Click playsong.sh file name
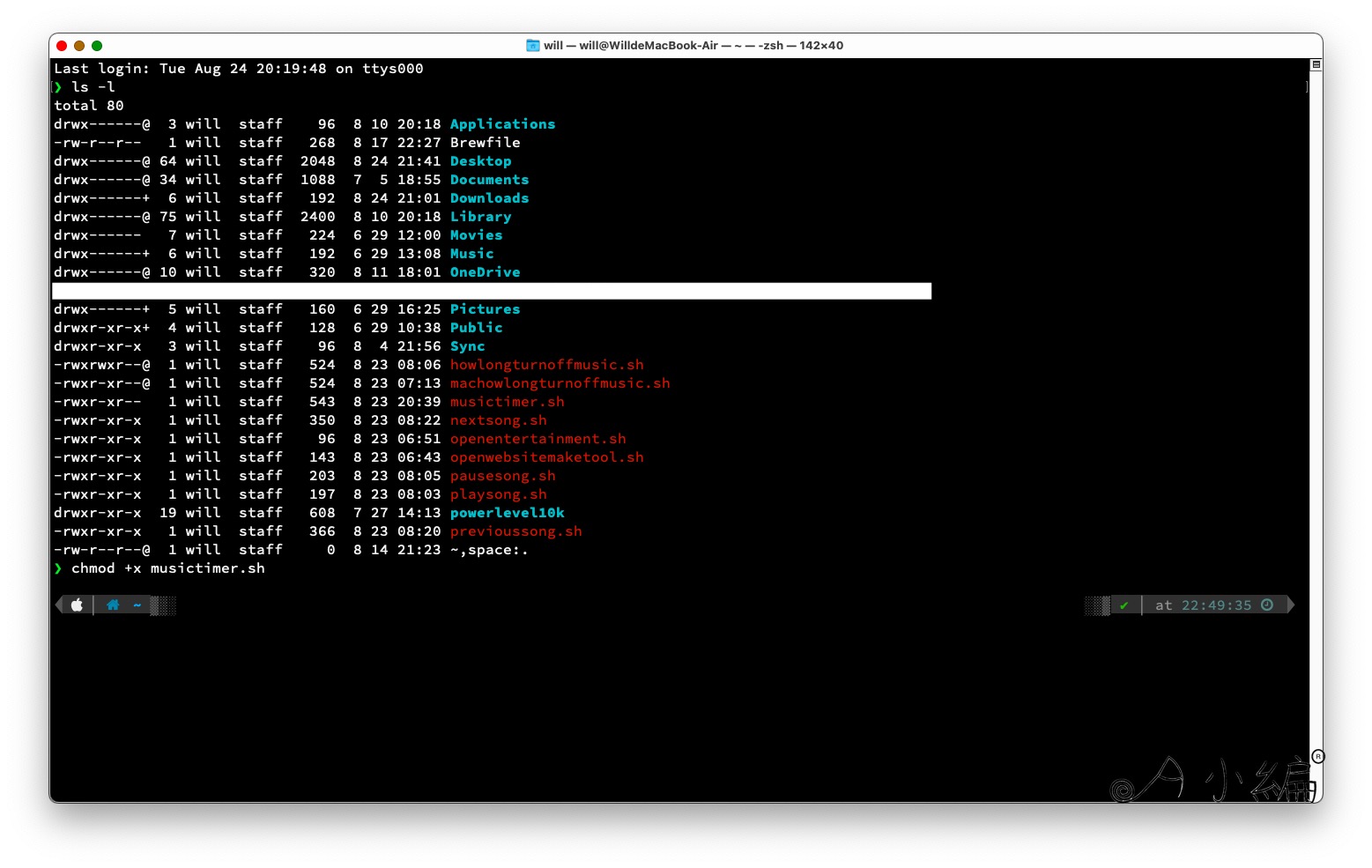Viewport: 1372px width, 868px height. pos(498,494)
